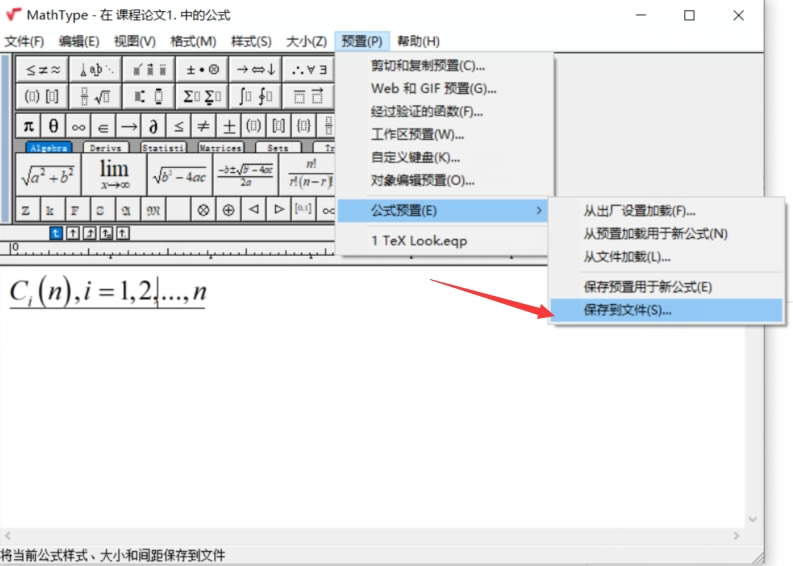Screen dimensions: 793x566
Task: Insert the left-pointing triangle symbol
Action: pyautogui.click(x=253, y=209)
